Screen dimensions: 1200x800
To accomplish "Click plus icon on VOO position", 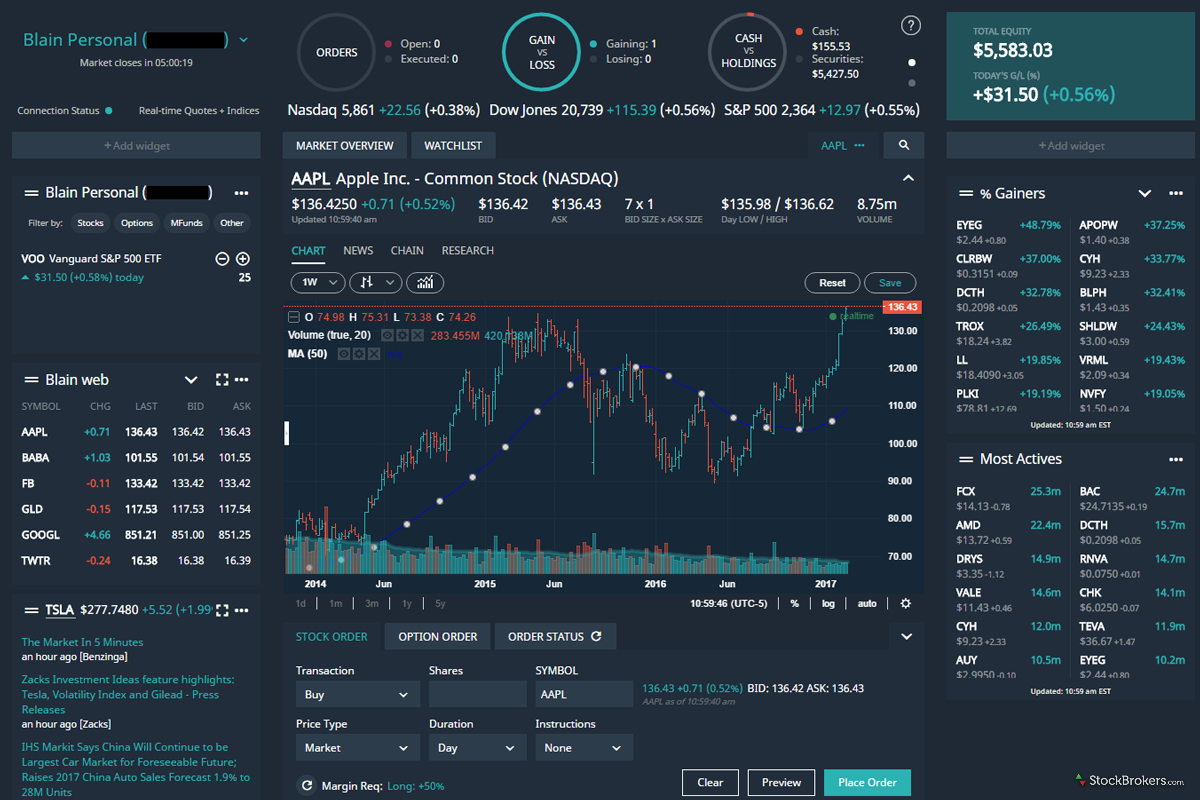I will click(242, 259).
